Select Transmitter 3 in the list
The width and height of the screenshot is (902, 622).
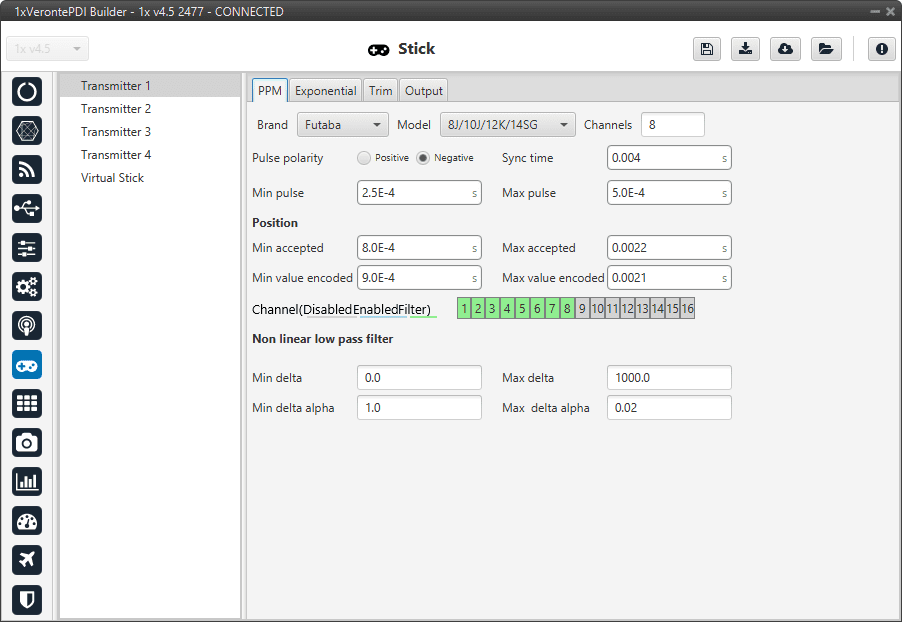(x=150, y=132)
